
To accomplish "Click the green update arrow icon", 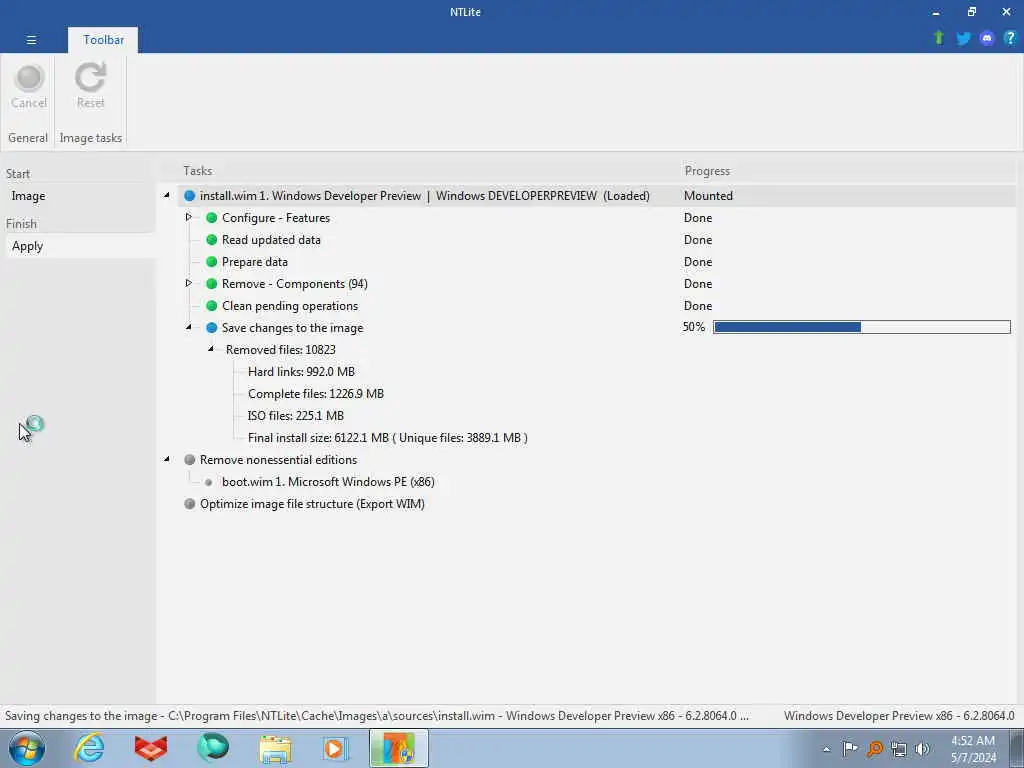I will click(938, 38).
